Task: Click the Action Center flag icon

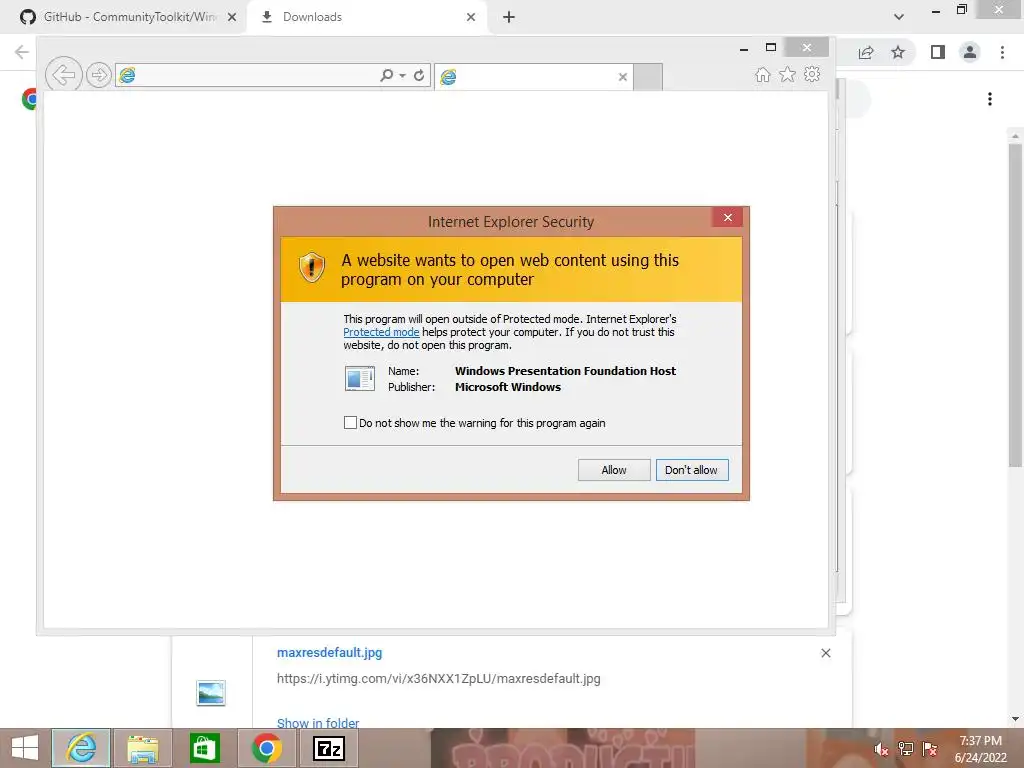Action: pyautogui.click(x=930, y=749)
